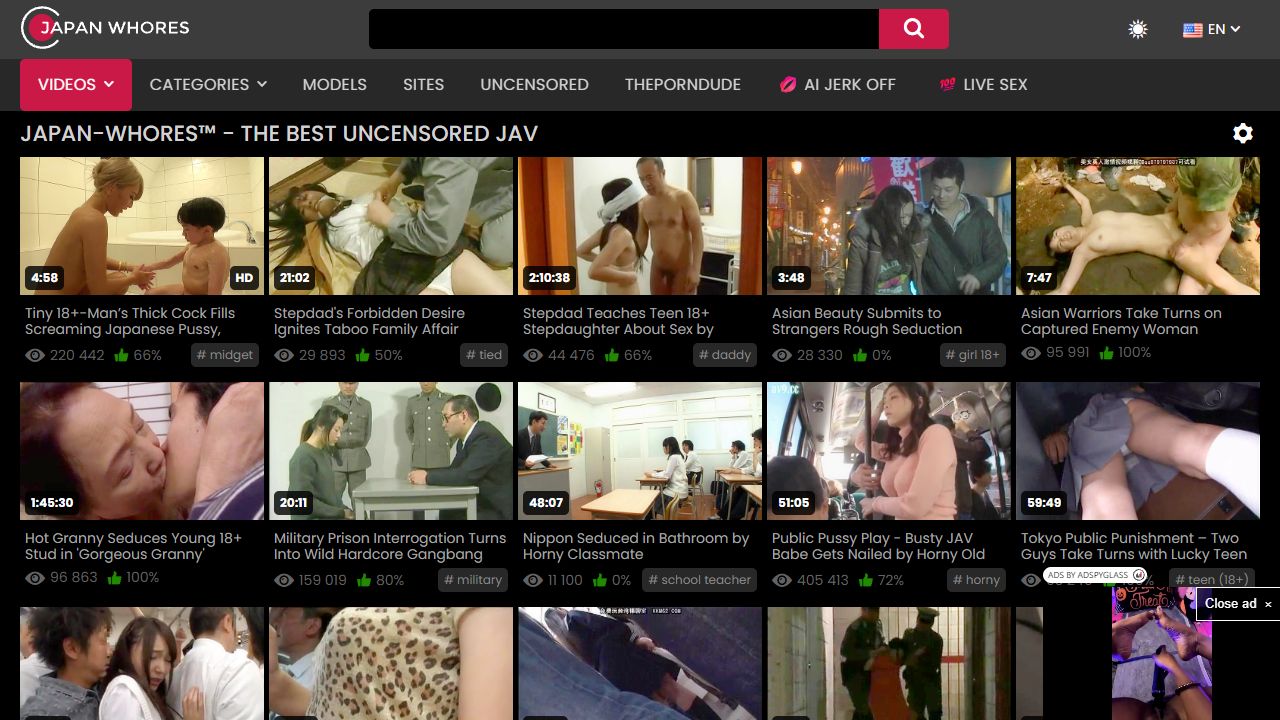Click the thumbs-up icon beside 80%
Viewport: 1280px width, 720px height.
pos(364,580)
